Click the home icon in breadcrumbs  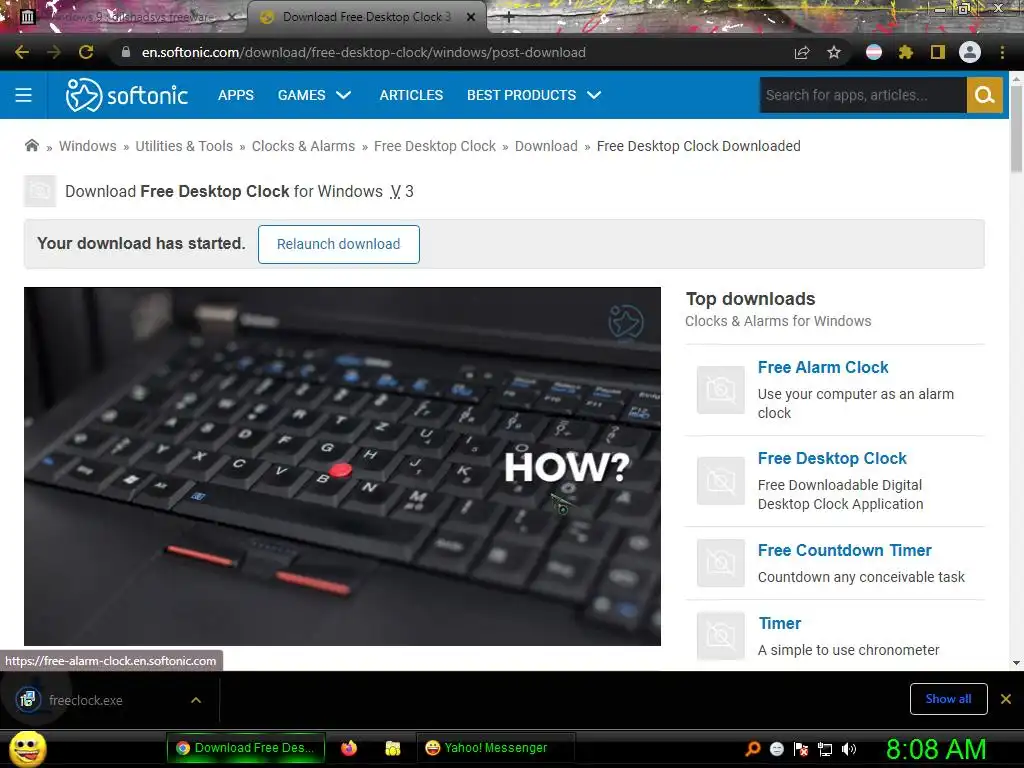point(31,145)
